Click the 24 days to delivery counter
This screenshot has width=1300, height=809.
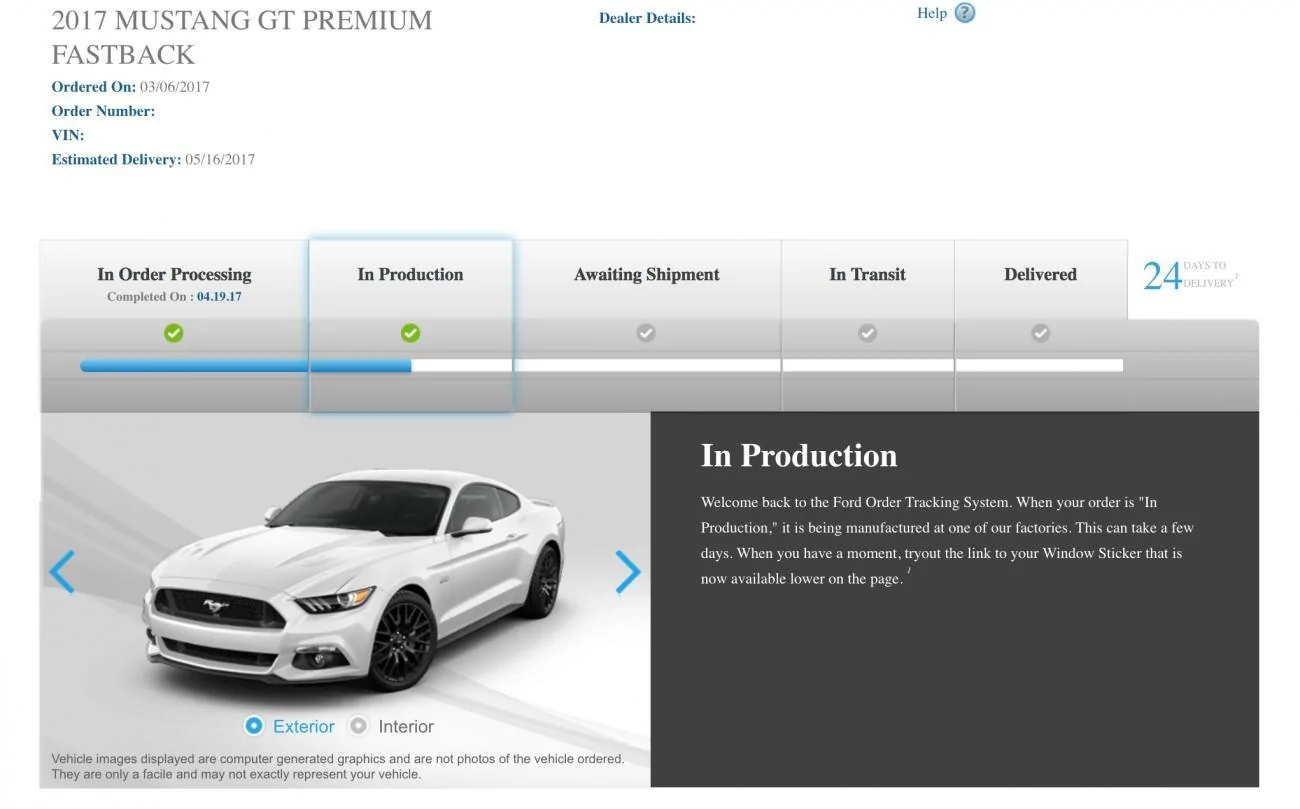coord(1189,275)
